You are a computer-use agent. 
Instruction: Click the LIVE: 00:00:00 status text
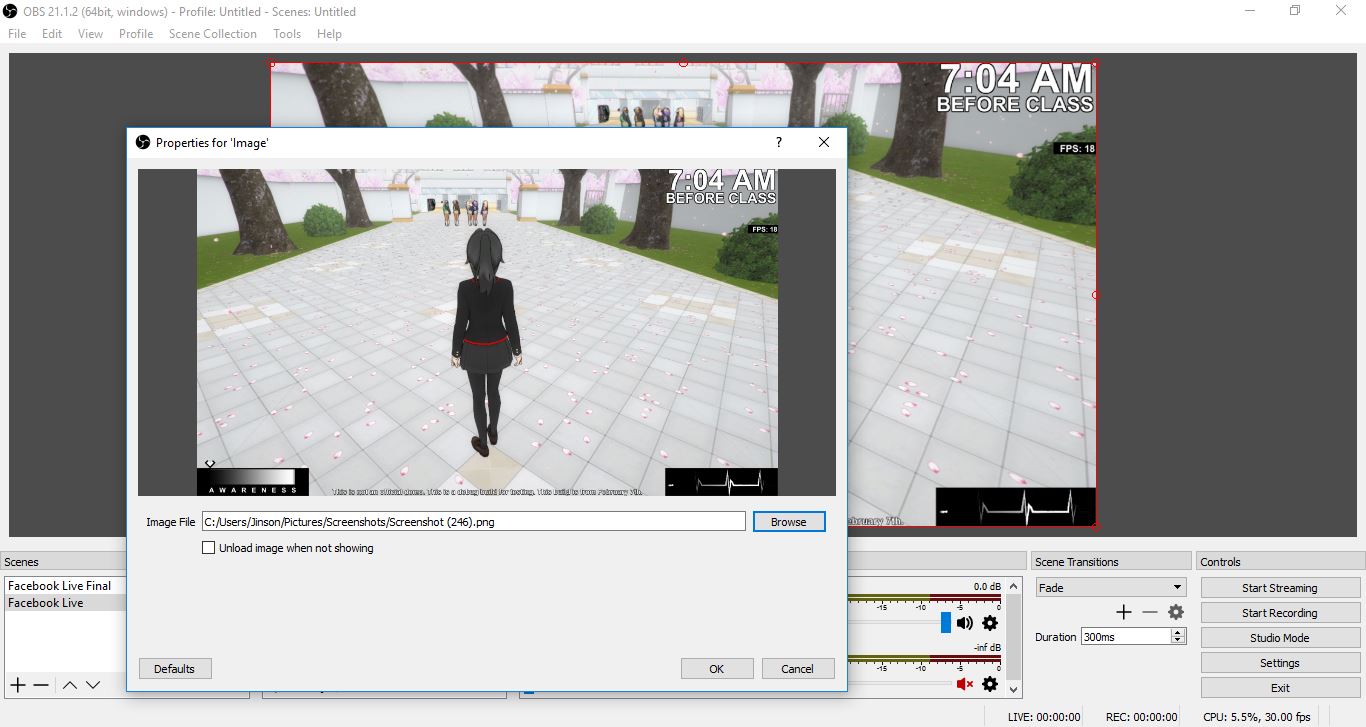pos(1044,717)
